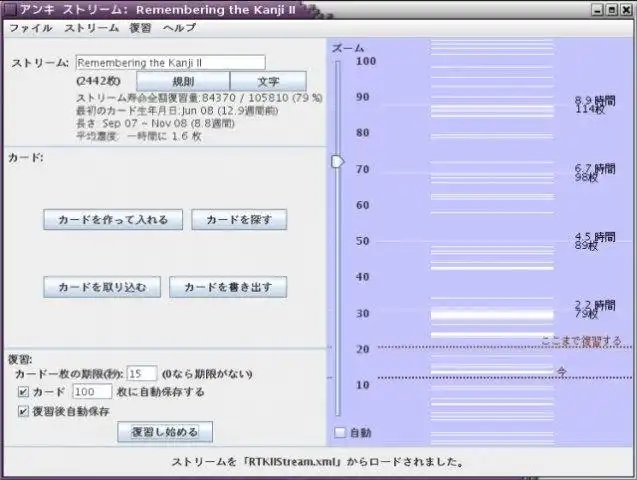Click the カードを探す button

(239, 220)
